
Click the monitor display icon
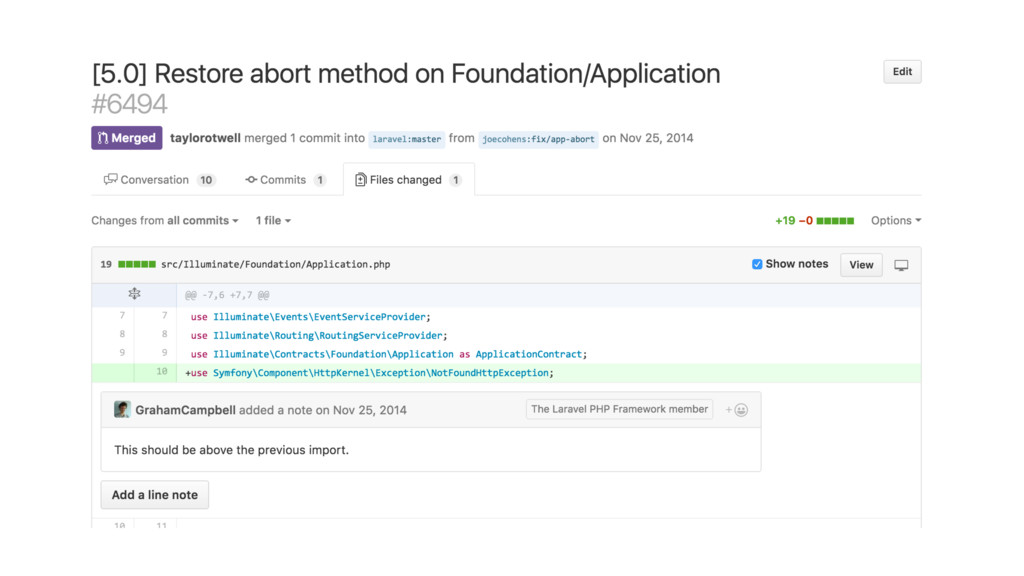pyautogui.click(x=901, y=265)
